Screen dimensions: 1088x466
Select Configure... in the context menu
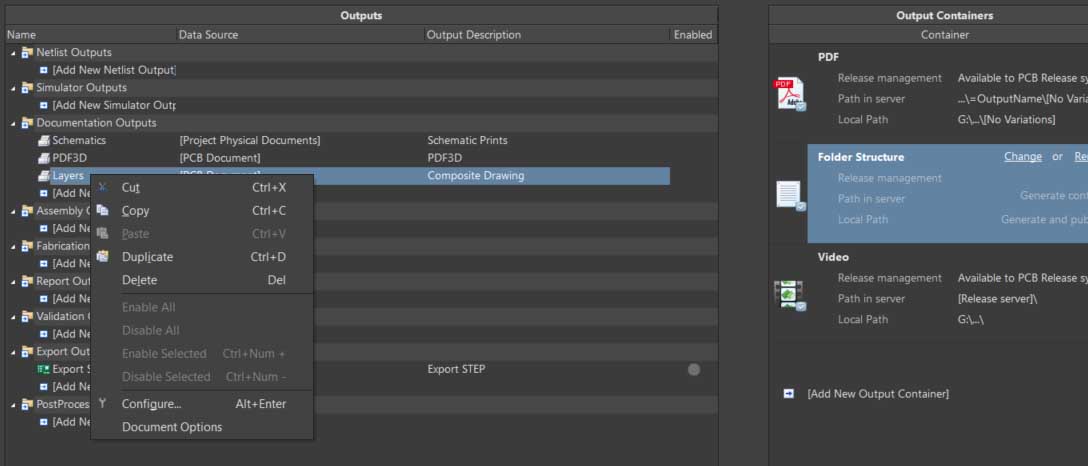(151, 404)
